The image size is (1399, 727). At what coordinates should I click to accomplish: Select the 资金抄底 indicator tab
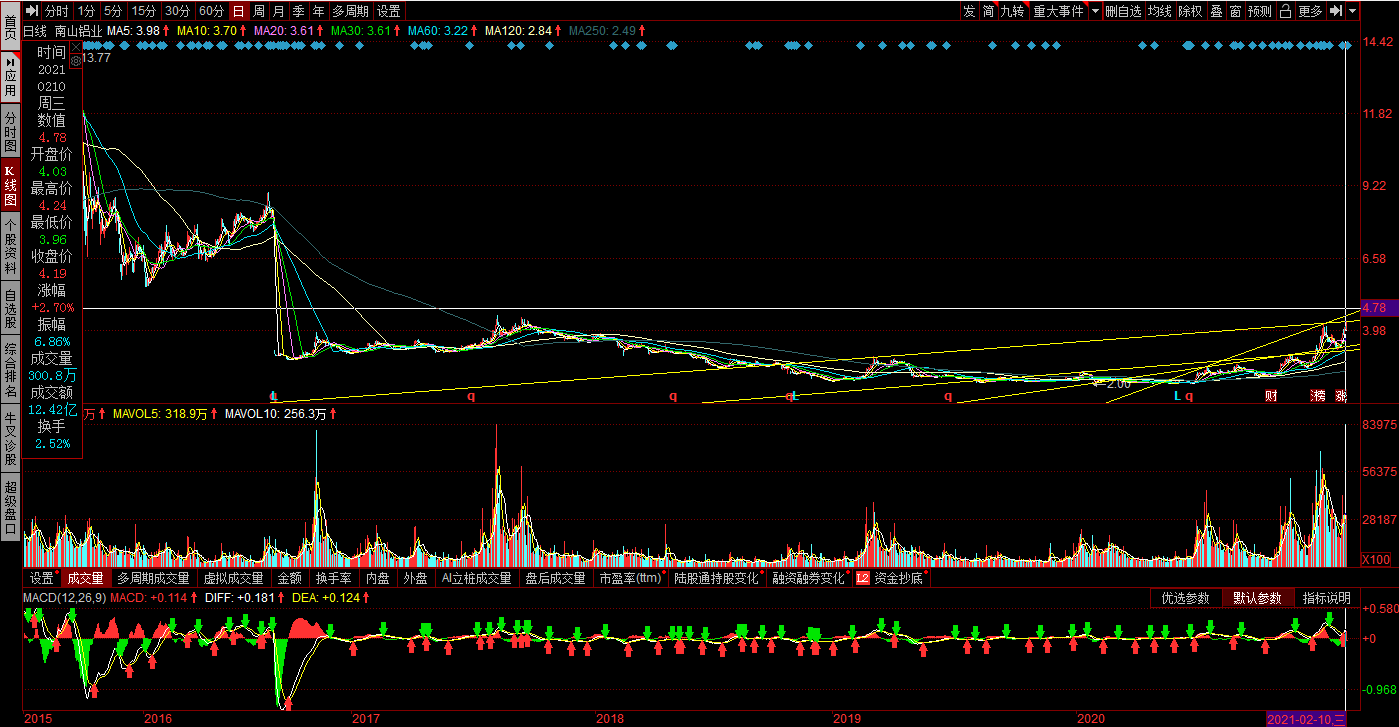900,578
